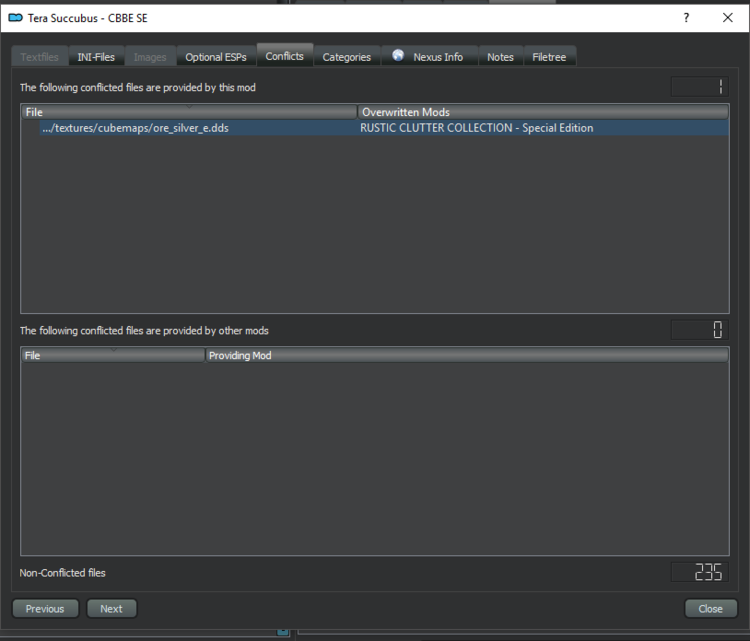Switch to the INI-Files tab
This screenshot has height=641, width=750.
(96, 57)
